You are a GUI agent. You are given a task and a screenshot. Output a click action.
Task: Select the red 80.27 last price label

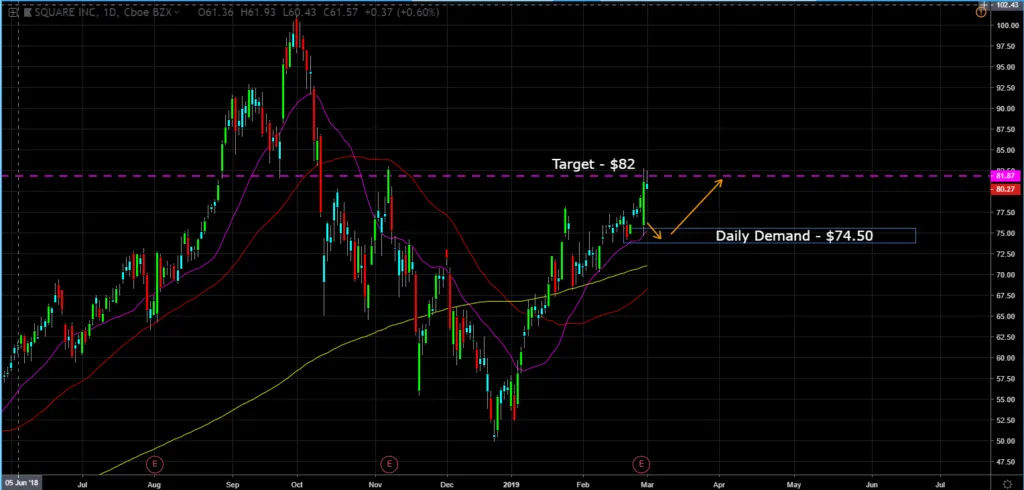coord(1005,189)
